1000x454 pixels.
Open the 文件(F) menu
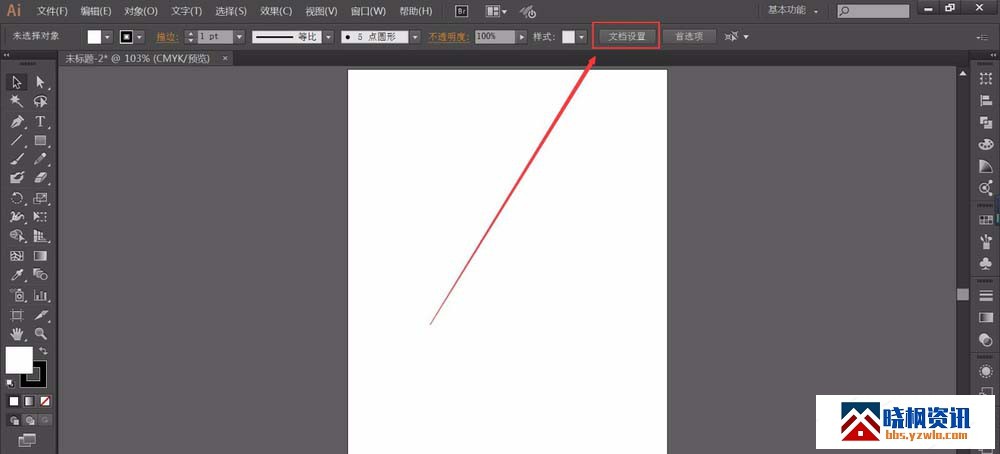point(52,11)
